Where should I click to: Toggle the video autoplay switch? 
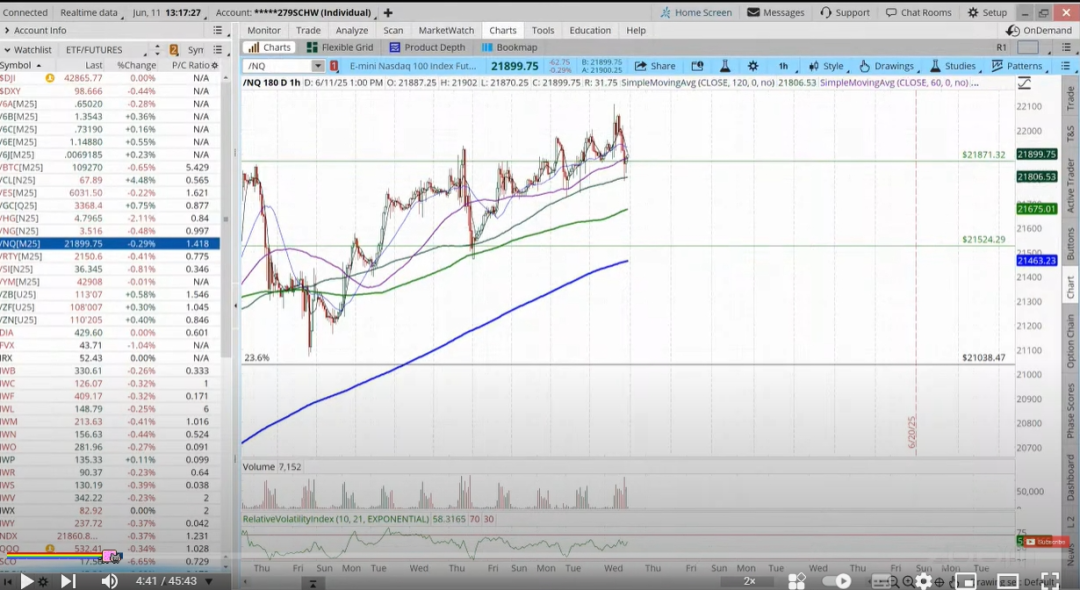[835, 581]
